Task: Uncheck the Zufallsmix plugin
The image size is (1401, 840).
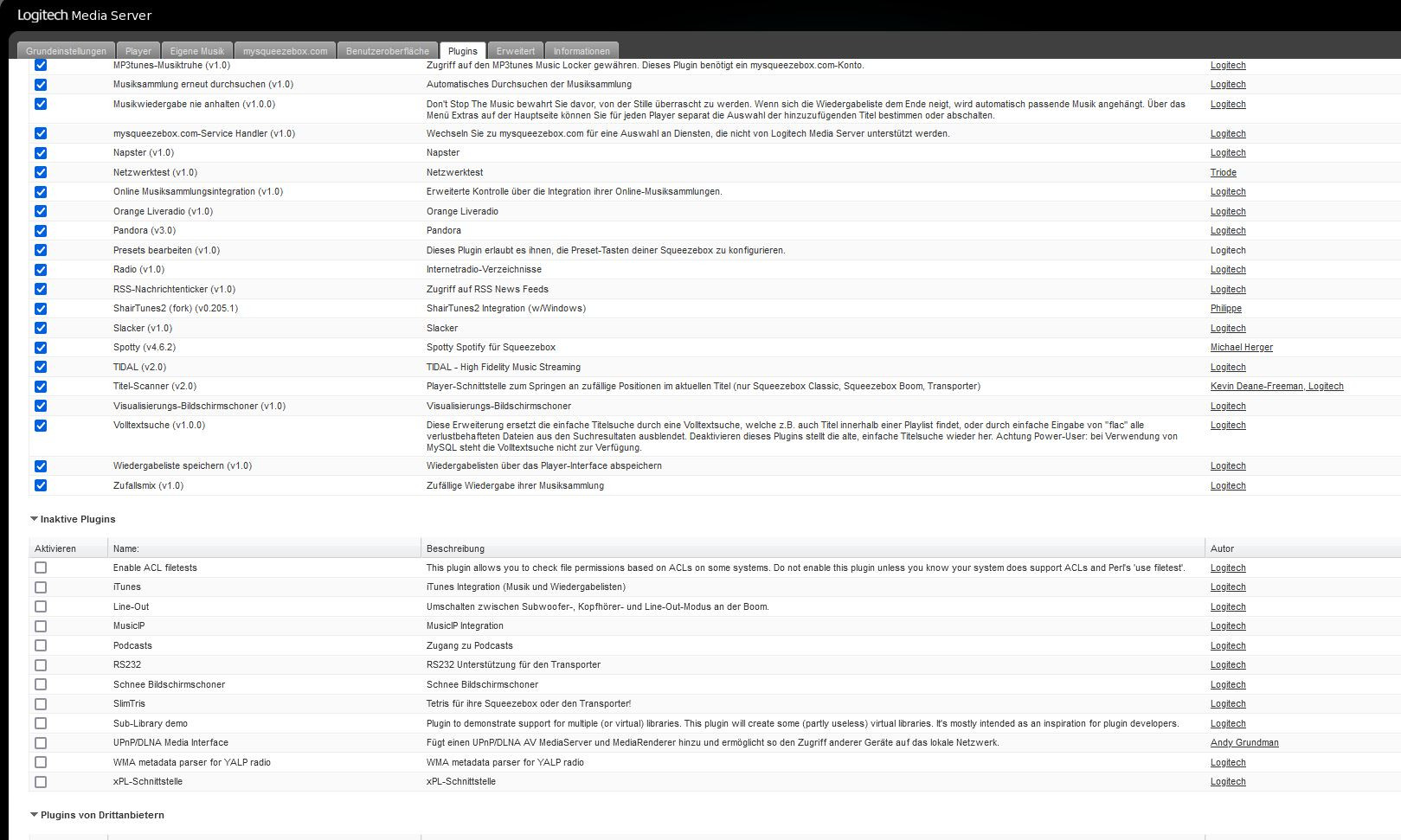Action: 41,485
